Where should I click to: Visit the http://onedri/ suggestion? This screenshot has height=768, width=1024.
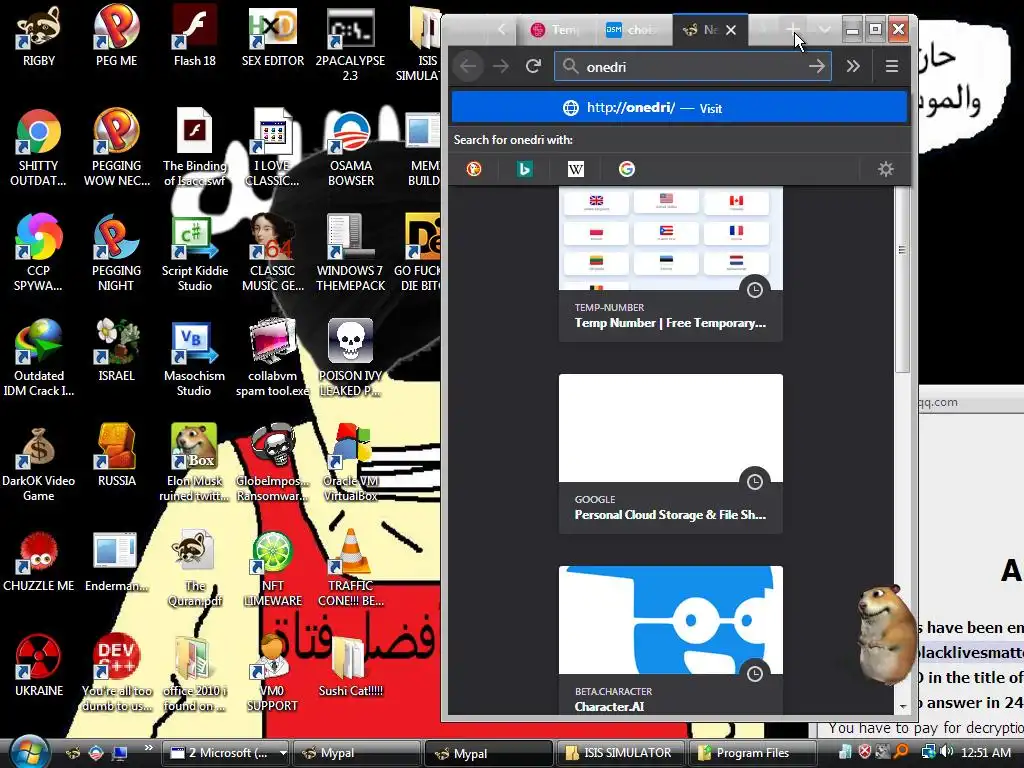click(x=679, y=108)
